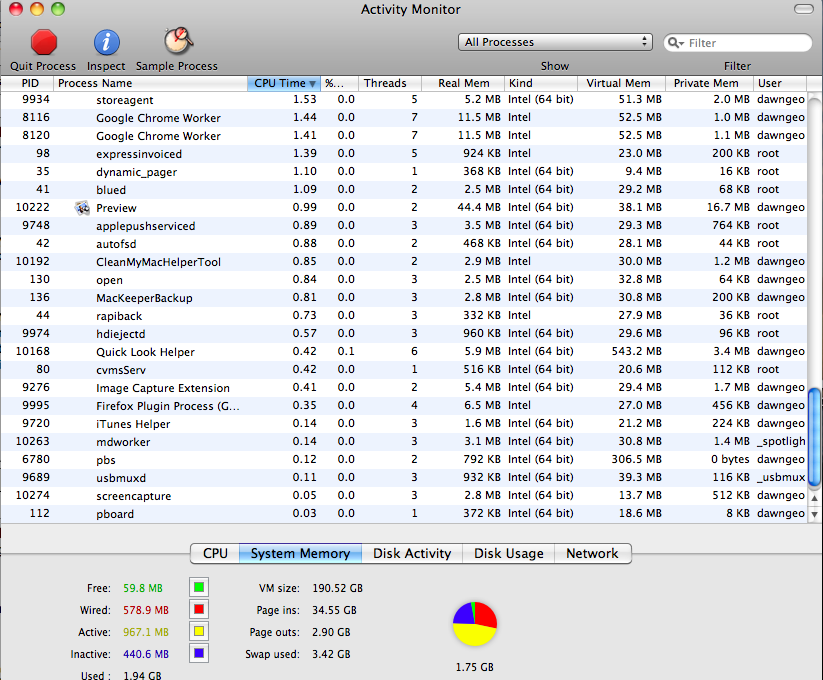
Task: Click the Swap used 3.42 GB value
Action: (x=331, y=654)
